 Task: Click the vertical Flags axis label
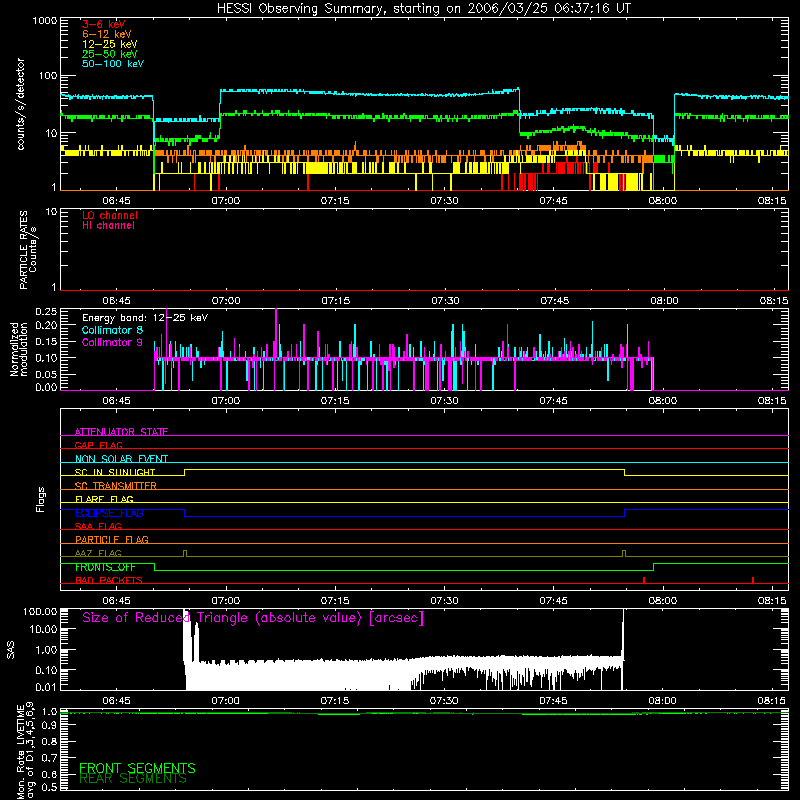click(x=40, y=499)
